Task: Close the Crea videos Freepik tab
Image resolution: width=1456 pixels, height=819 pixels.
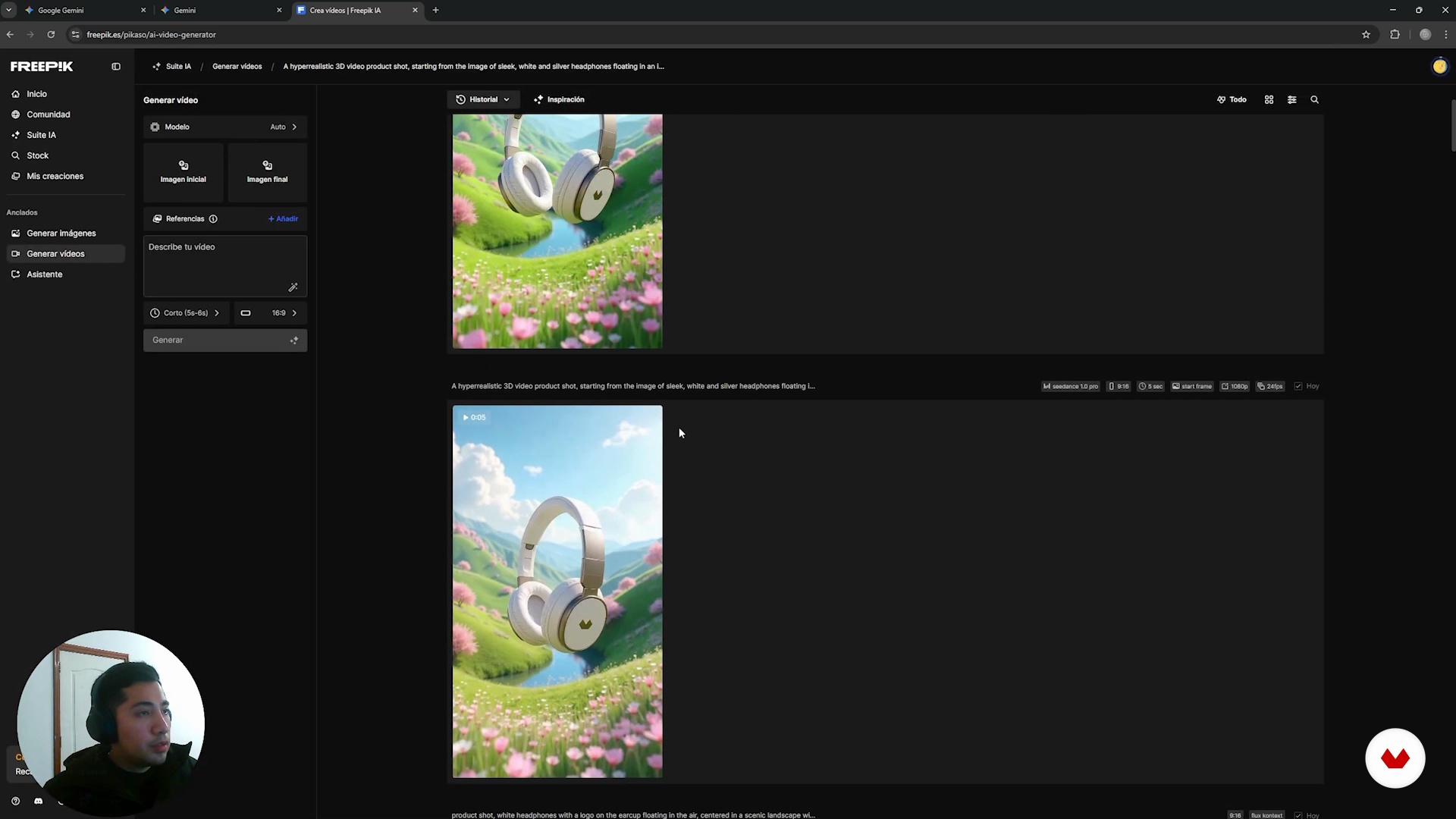Action: click(x=415, y=11)
